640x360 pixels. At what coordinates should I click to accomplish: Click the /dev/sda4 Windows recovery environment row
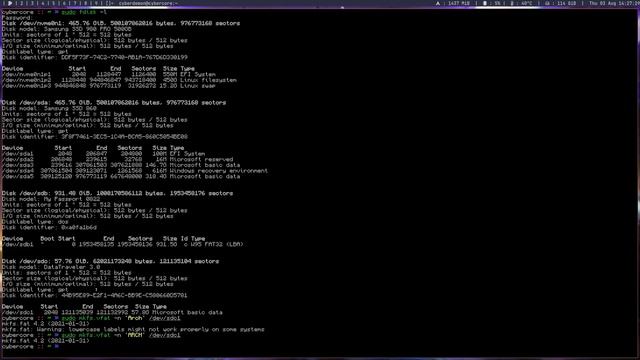point(135,171)
